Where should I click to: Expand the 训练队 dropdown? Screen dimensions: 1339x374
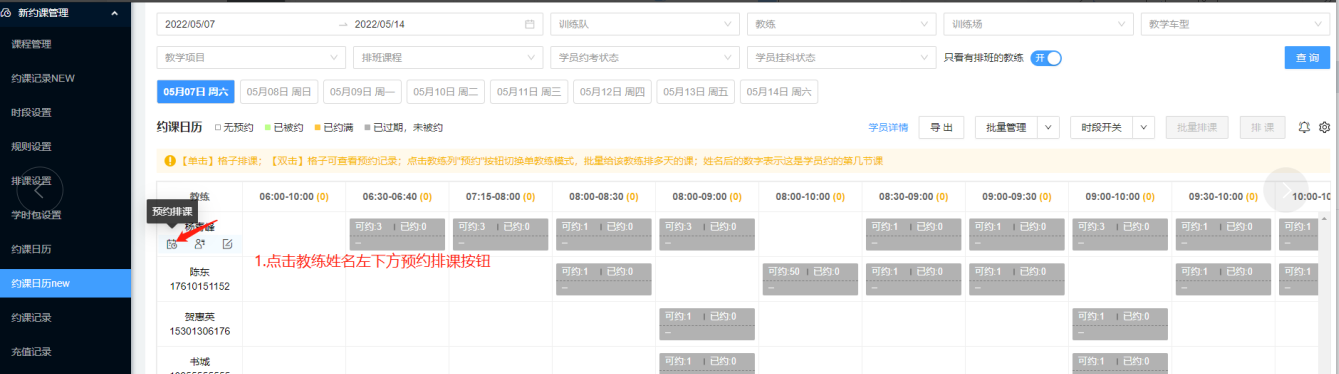643,24
